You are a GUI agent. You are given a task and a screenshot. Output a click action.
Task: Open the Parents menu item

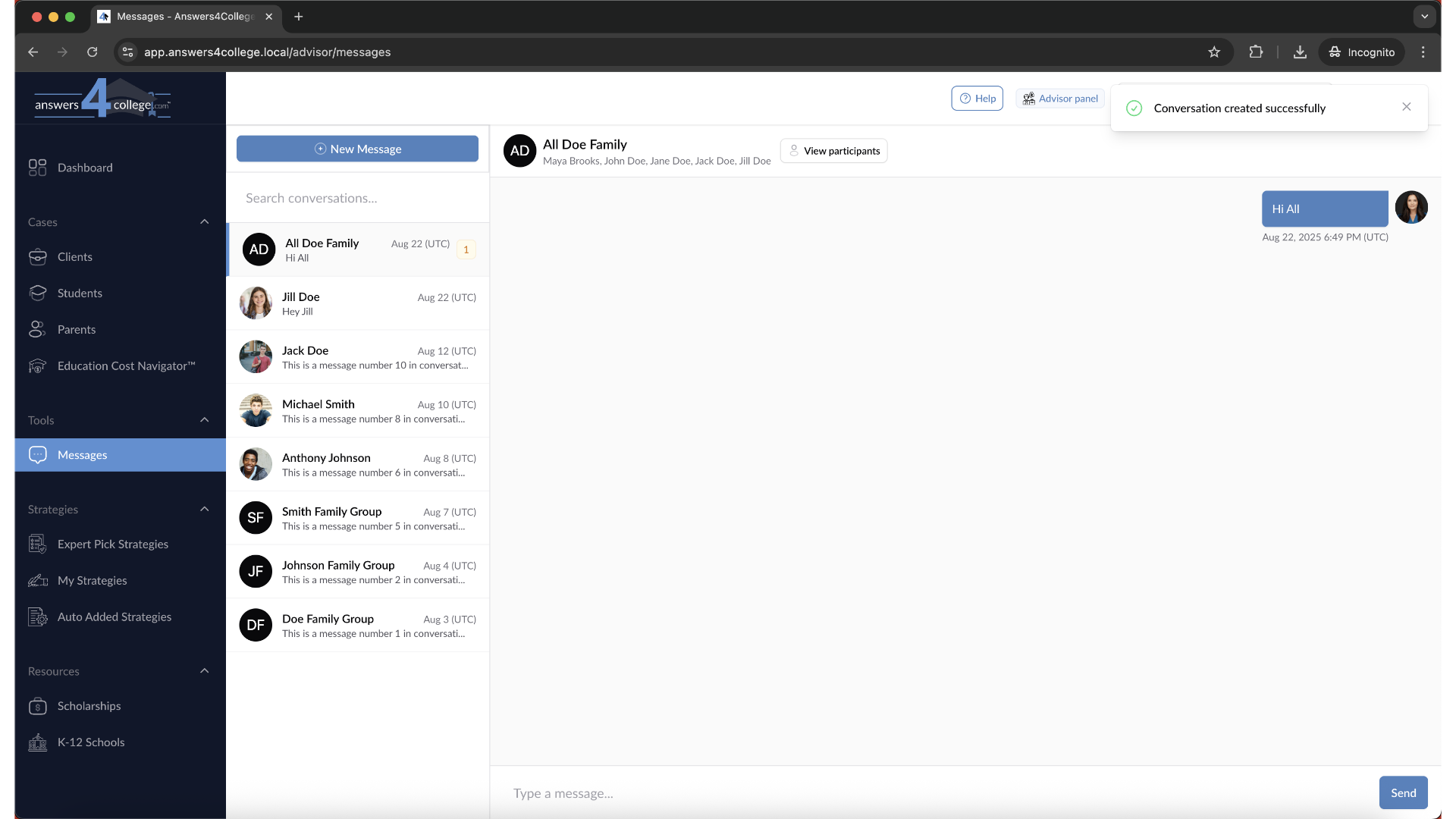(77, 330)
